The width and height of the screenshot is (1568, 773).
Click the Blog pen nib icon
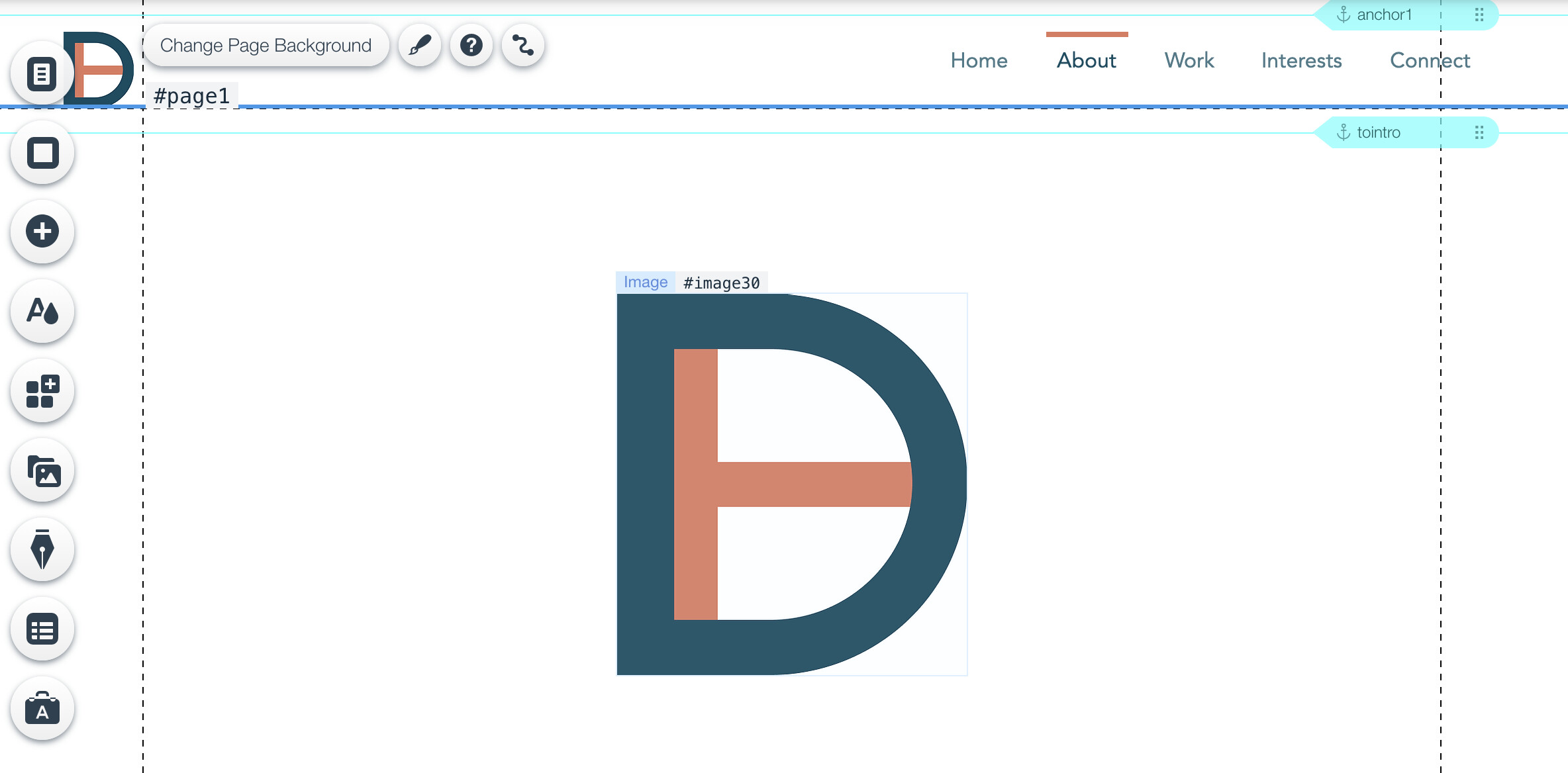(x=42, y=549)
